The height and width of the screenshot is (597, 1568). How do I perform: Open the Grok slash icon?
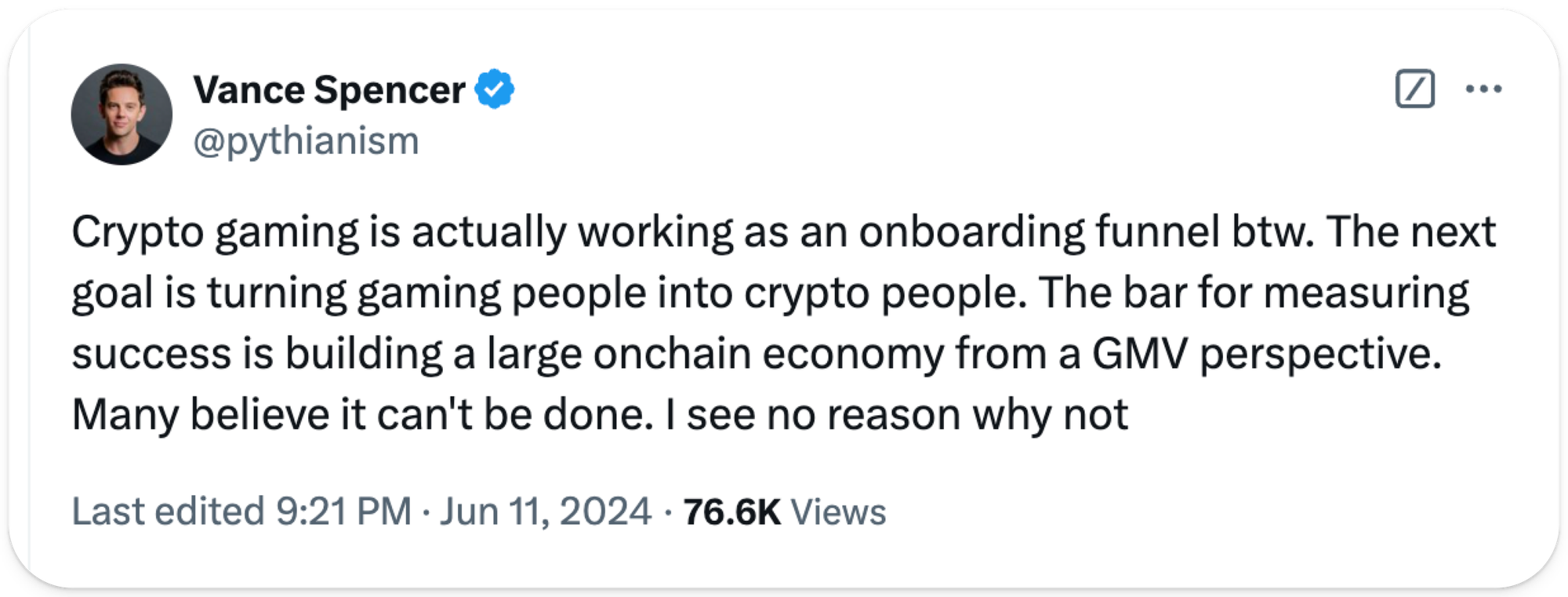1414,89
